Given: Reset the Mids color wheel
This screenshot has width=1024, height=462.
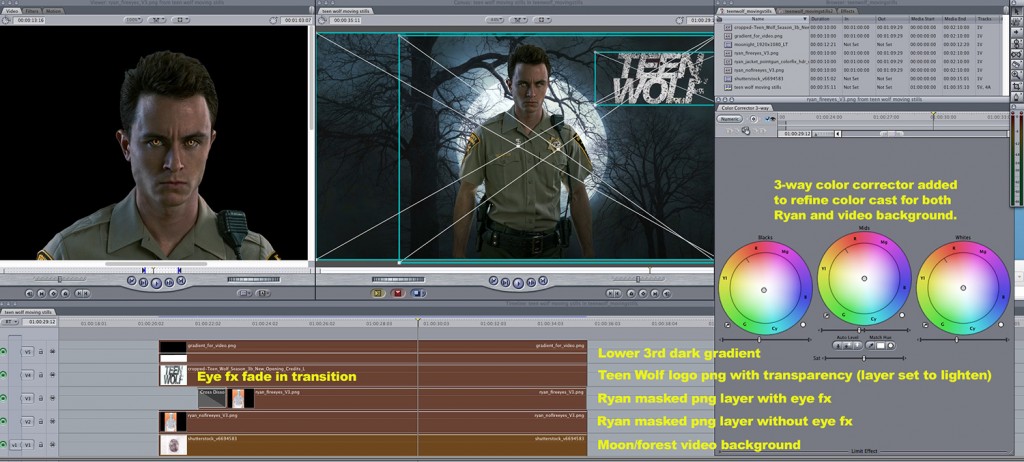Looking at the screenshot, I should click(902, 315).
